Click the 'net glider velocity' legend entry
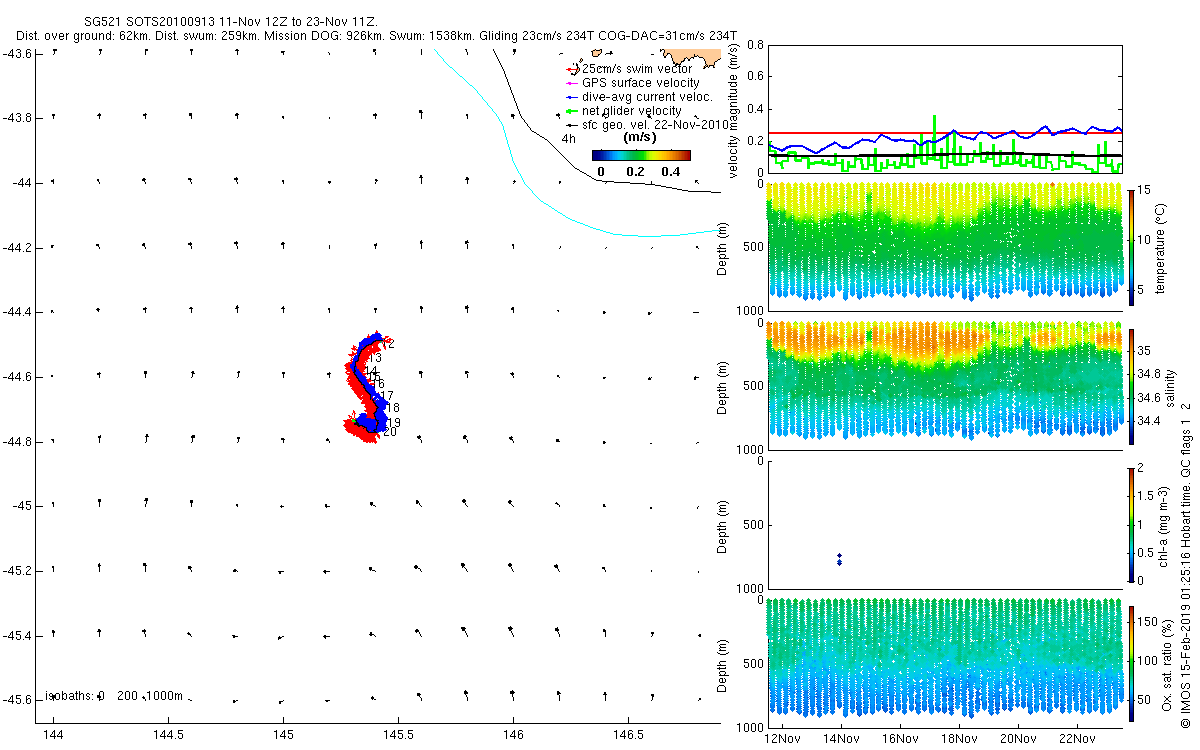This screenshot has height=750, width=1200. pyautogui.click(x=624, y=110)
